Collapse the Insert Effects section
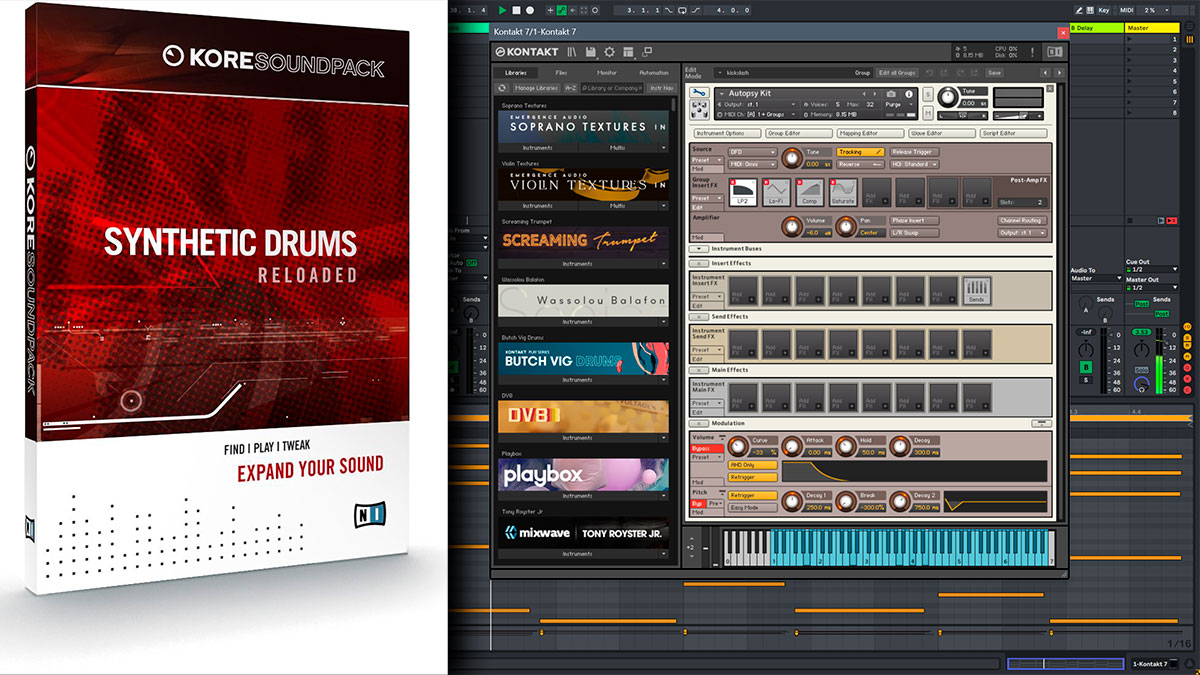The image size is (1200, 675). coord(698,263)
